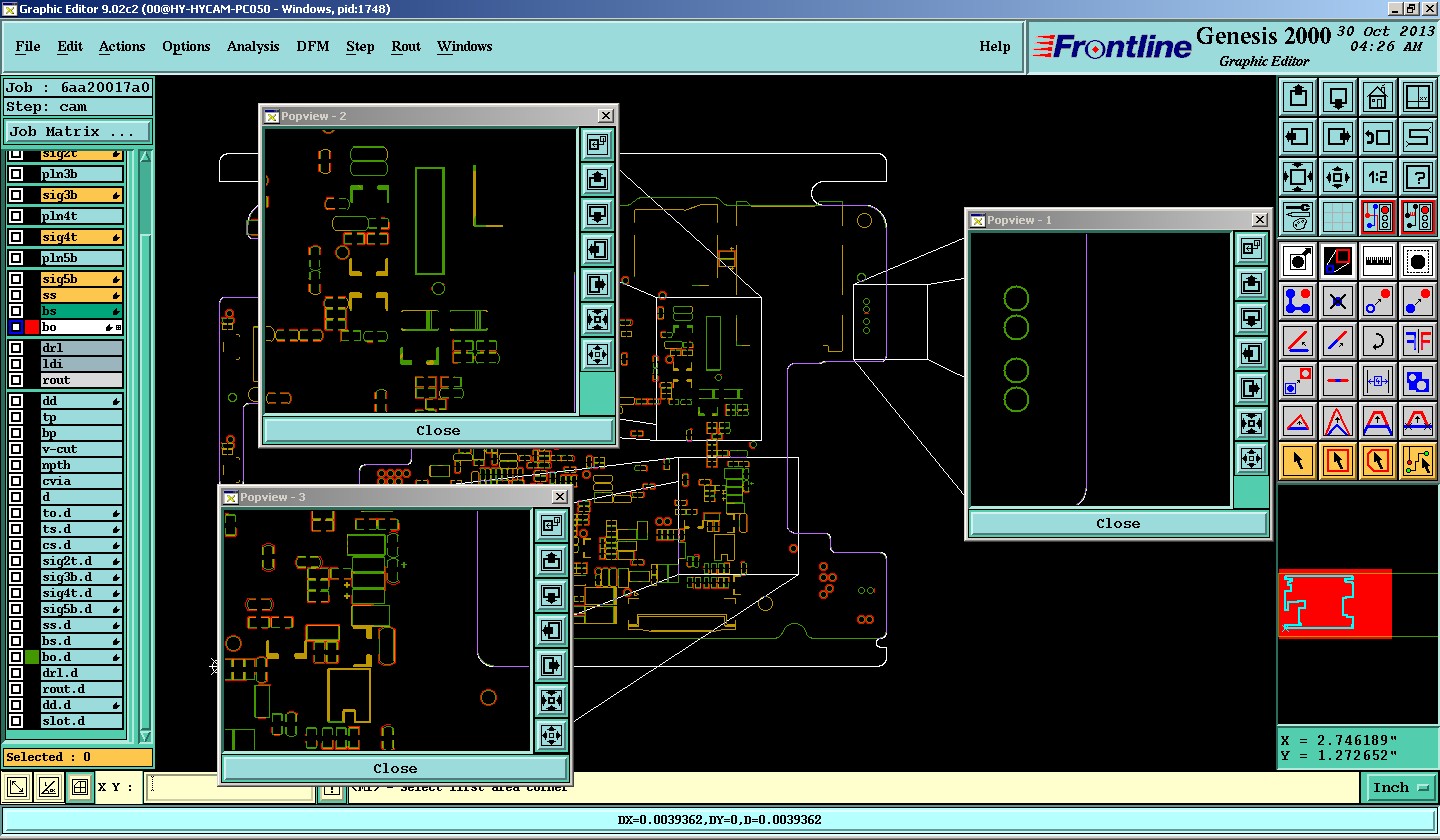Click the wrench and palette settings icon
The height and width of the screenshot is (840, 1440).
[1297, 216]
